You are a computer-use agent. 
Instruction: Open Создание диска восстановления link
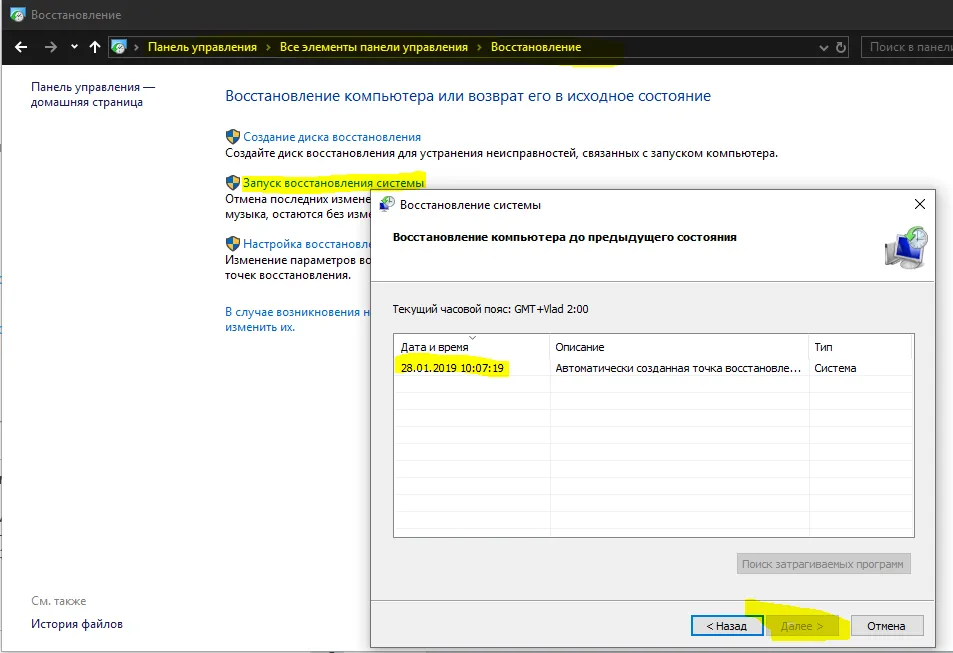coord(332,137)
